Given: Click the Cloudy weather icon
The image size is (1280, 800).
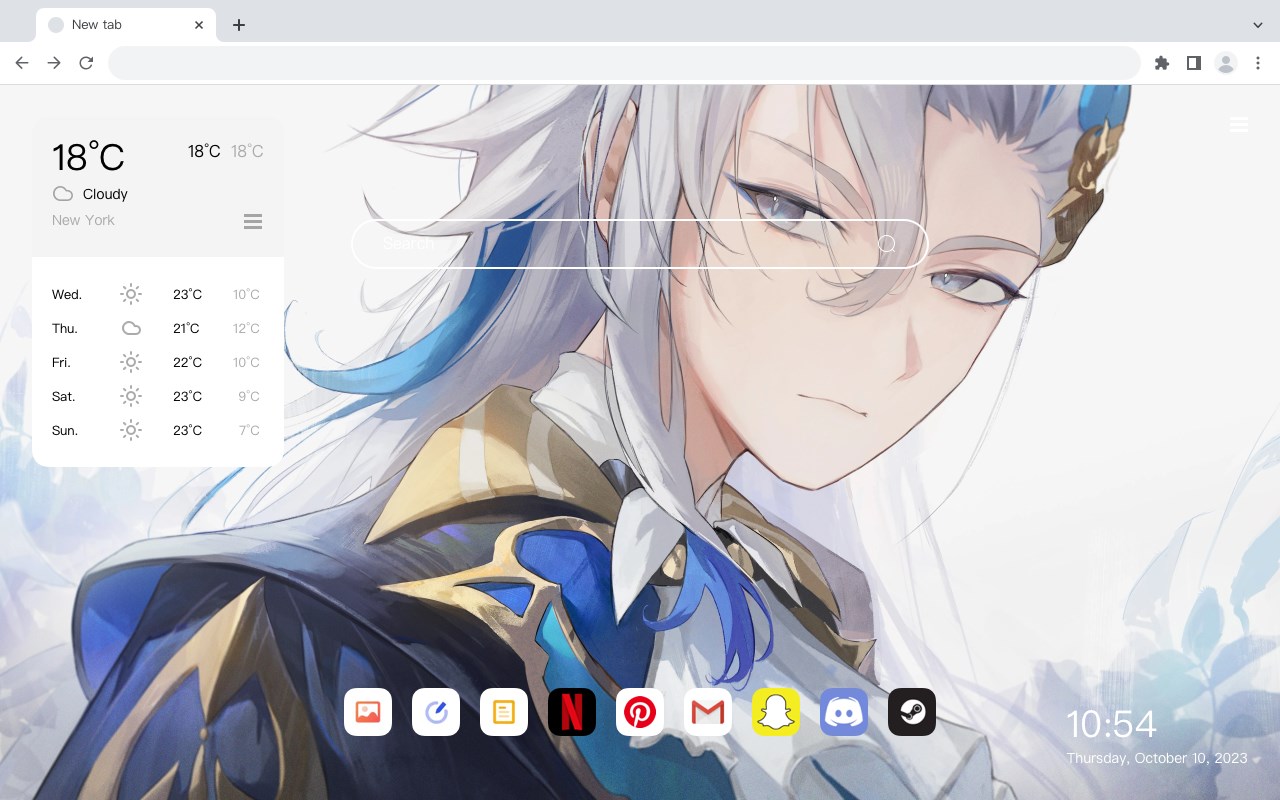Looking at the screenshot, I should click(63, 194).
